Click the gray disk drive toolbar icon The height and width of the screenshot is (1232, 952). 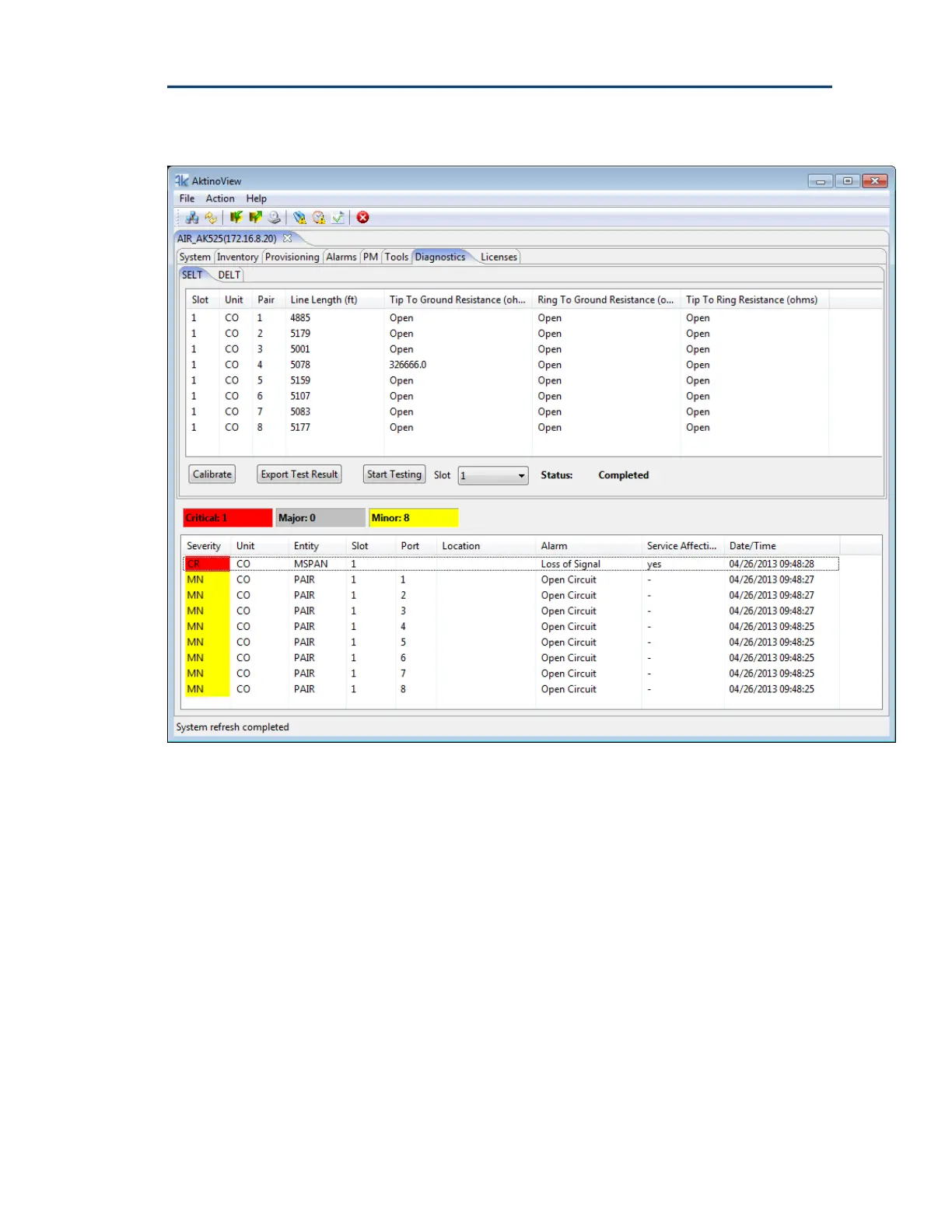[x=274, y=218]
